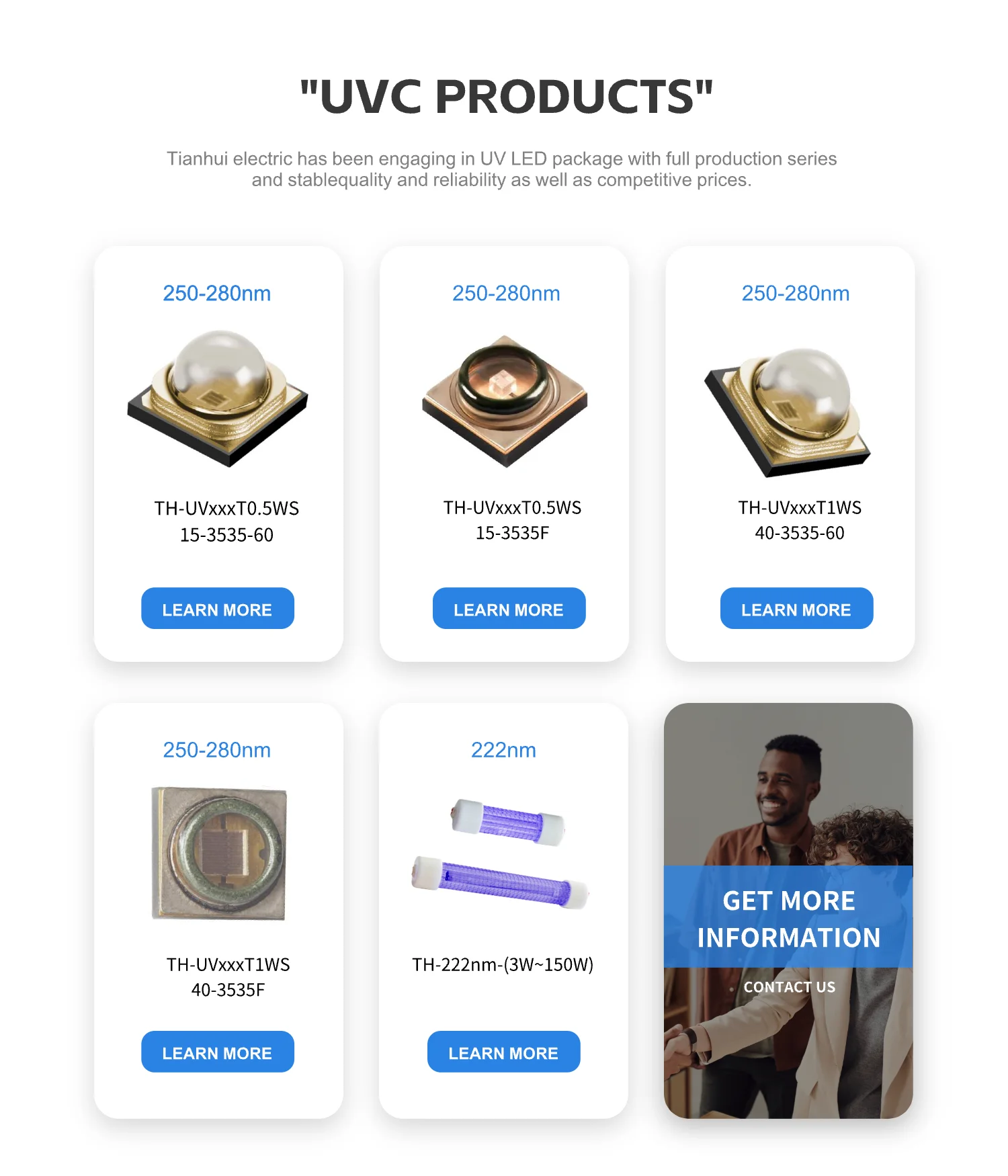Click Learn More under 15-3535F product
Screen dimensions: 1008x1176
(x=509, y=609)
